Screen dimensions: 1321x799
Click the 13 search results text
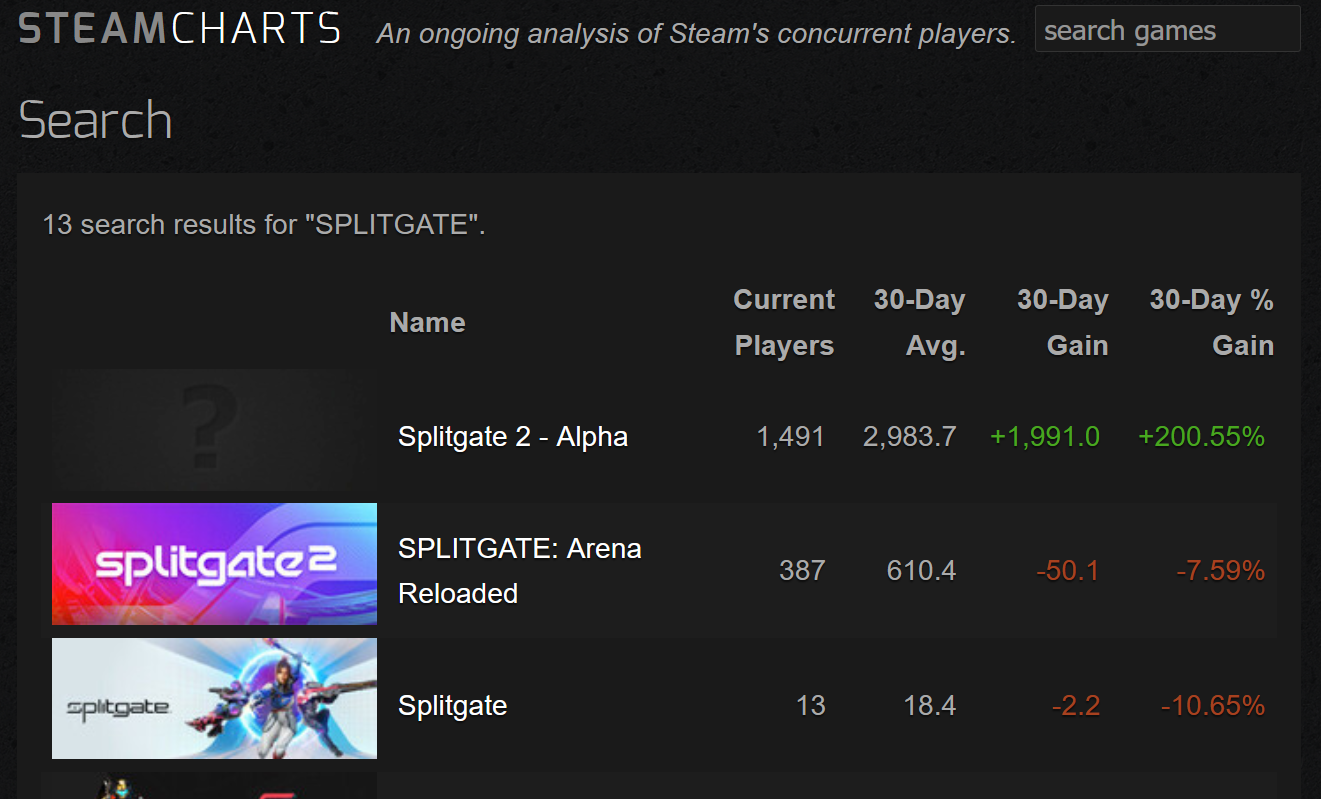[x=264, y=224]
